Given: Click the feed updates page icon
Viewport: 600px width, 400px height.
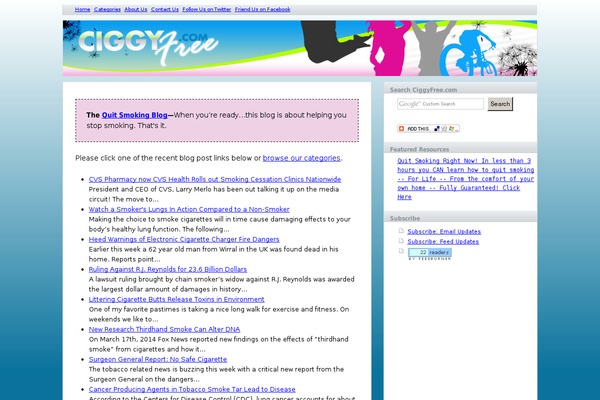Looking at the screenshot, I should pos(401,241).
